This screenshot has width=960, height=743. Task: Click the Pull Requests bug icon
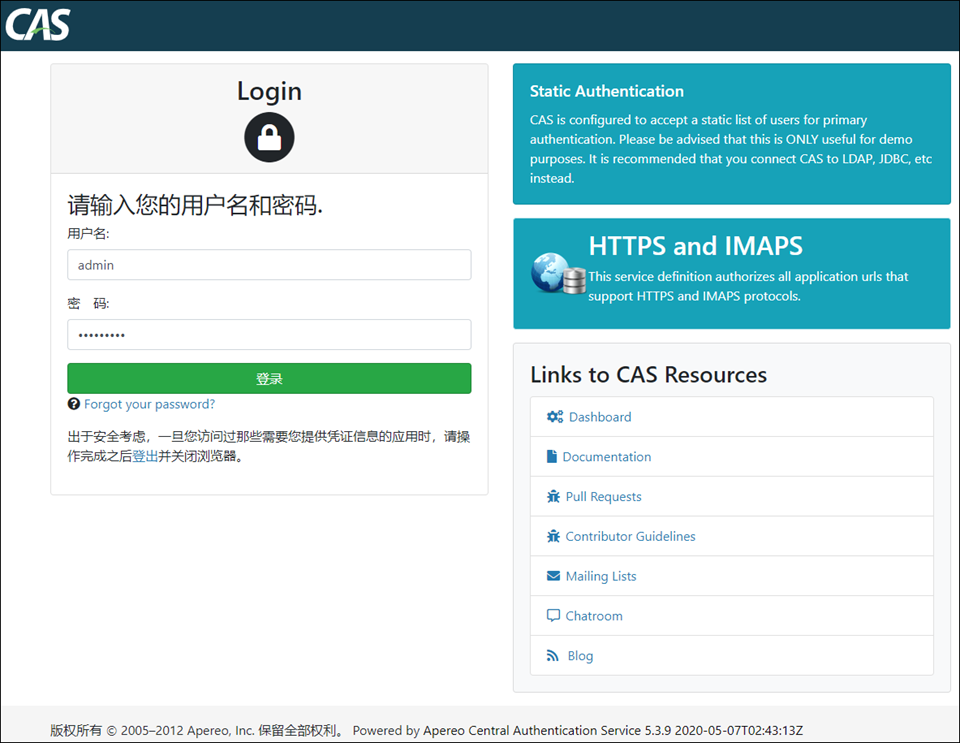pos(554,497)
